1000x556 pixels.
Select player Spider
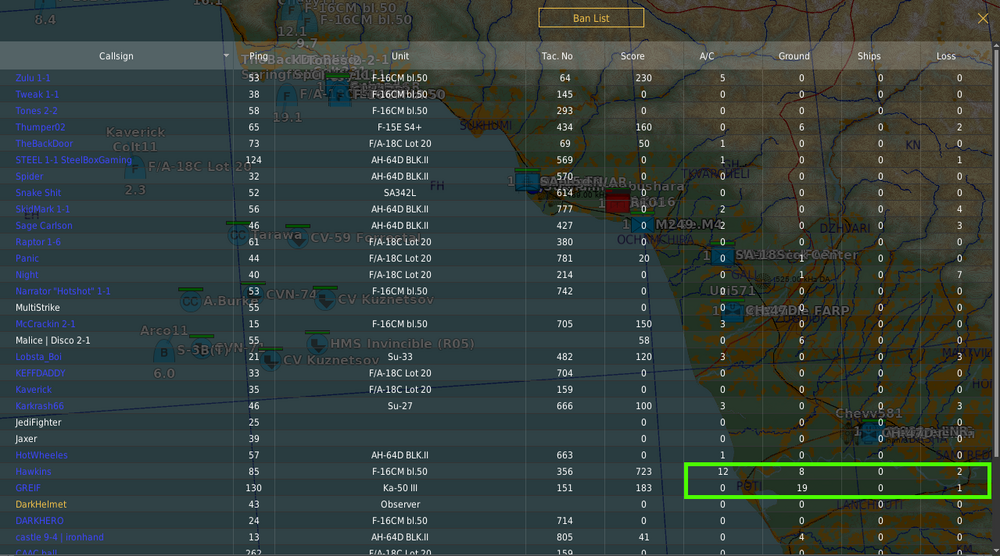click(29, 176)
